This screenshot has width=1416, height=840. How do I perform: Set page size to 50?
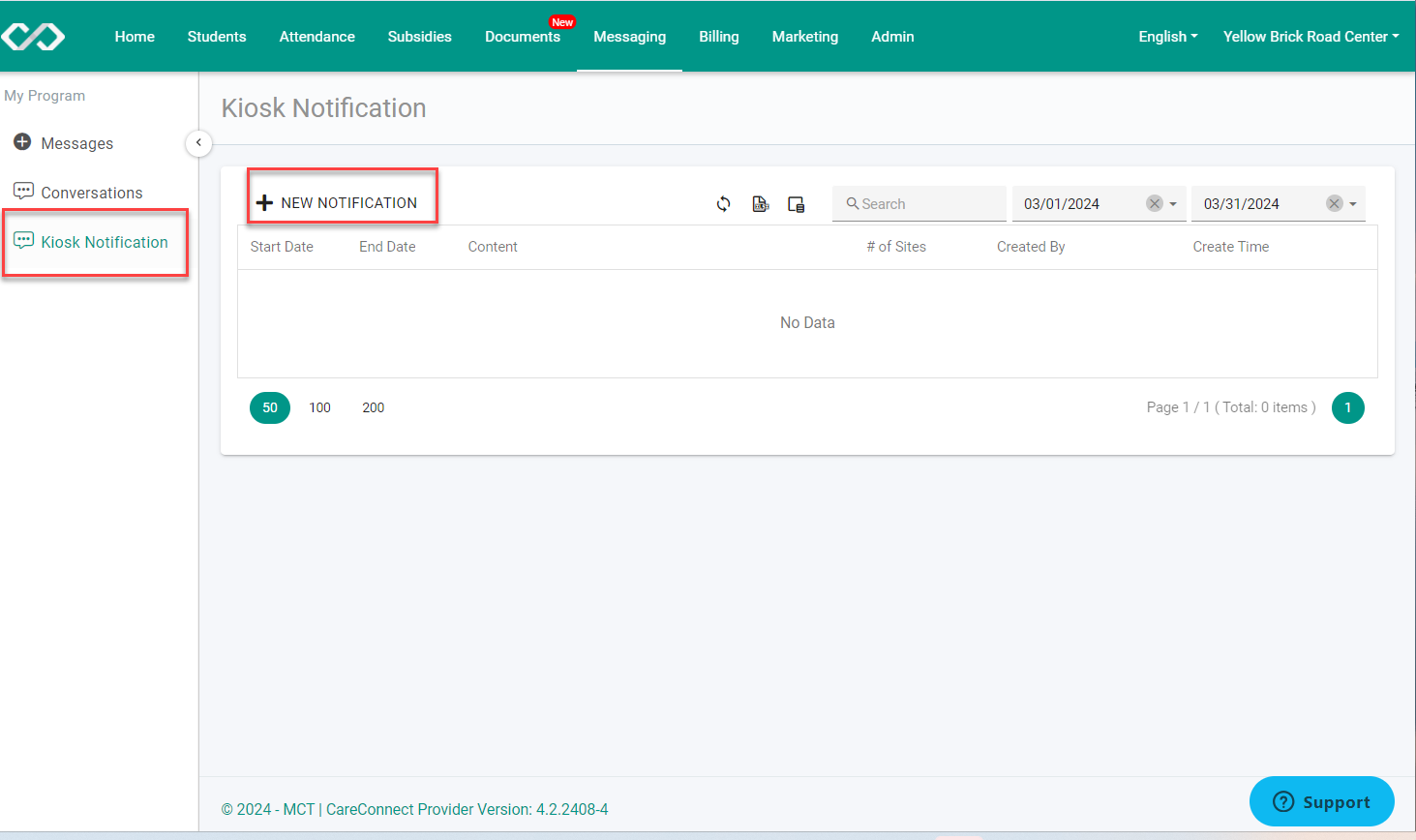coord(270,407)
